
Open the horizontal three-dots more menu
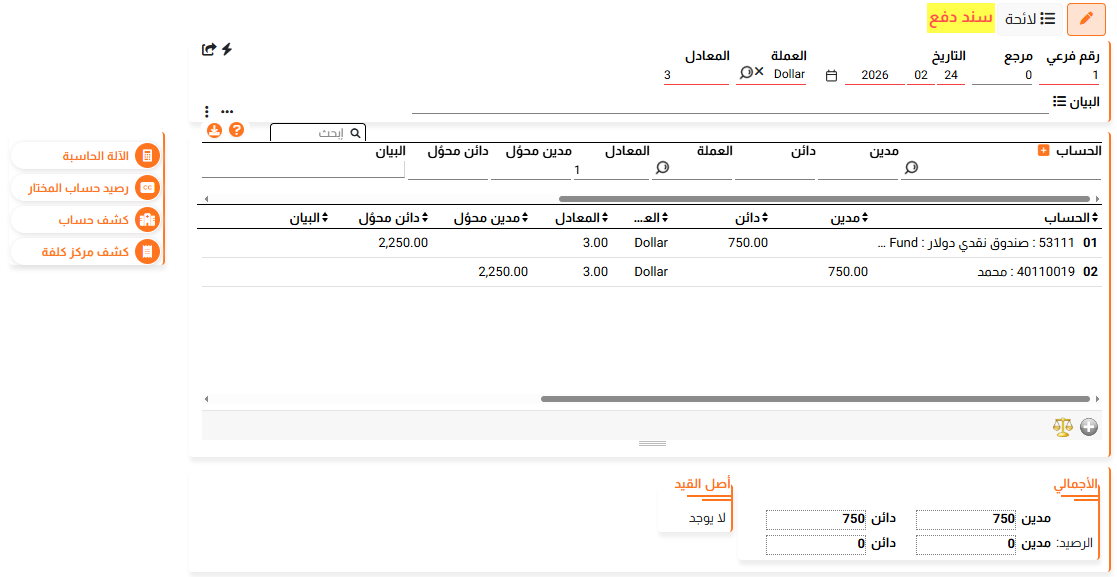click(227, 112)
